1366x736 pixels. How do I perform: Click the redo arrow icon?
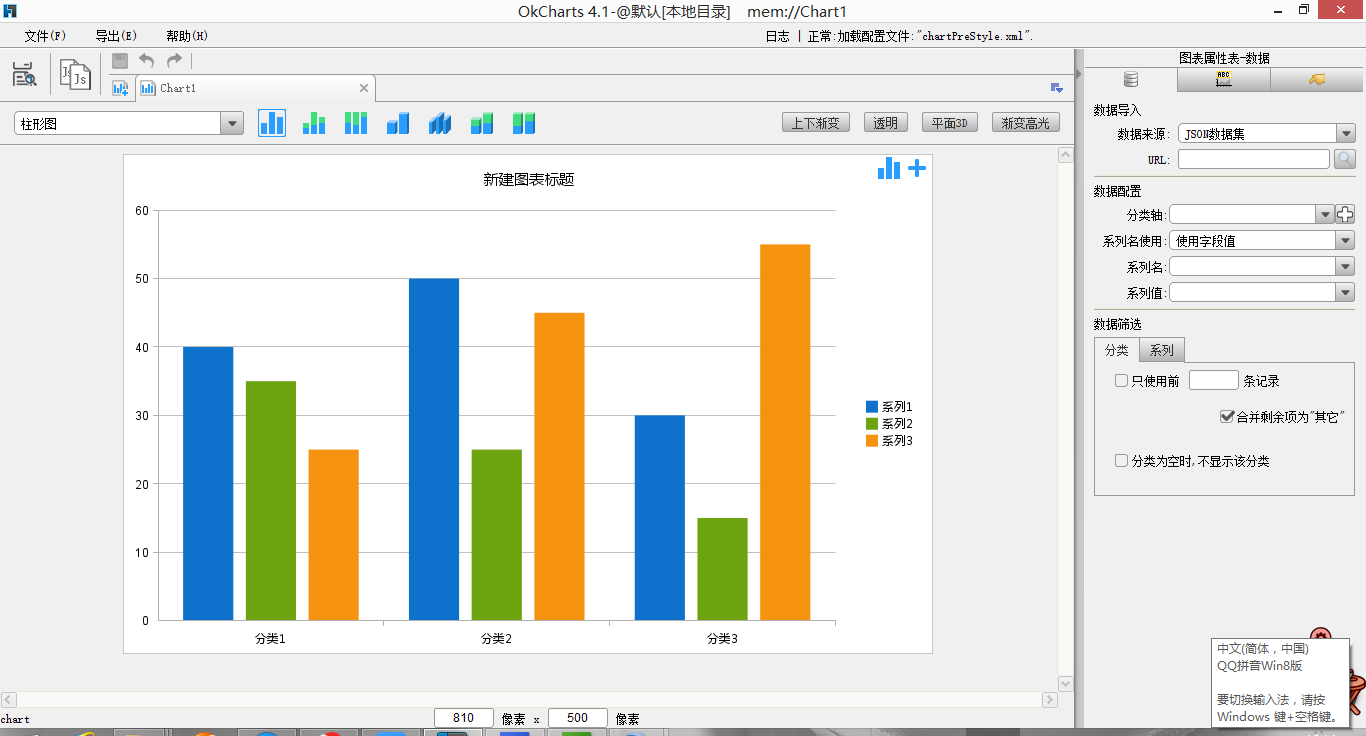coord(175,61)
